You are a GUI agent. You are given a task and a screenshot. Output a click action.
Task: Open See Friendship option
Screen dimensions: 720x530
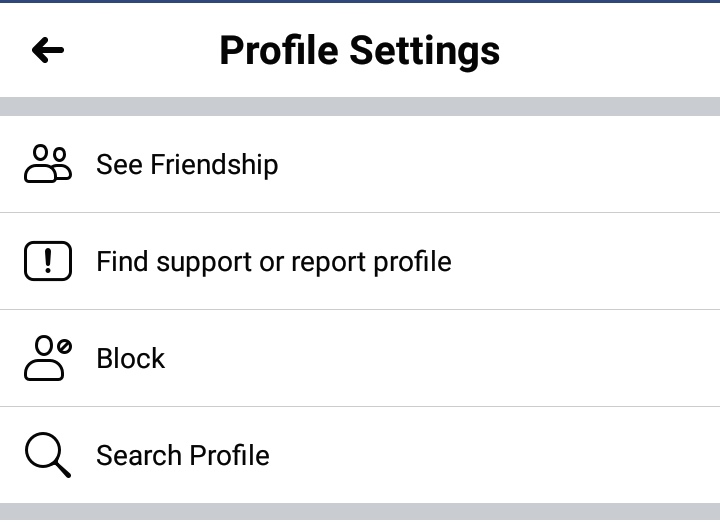tap(360, 164)
